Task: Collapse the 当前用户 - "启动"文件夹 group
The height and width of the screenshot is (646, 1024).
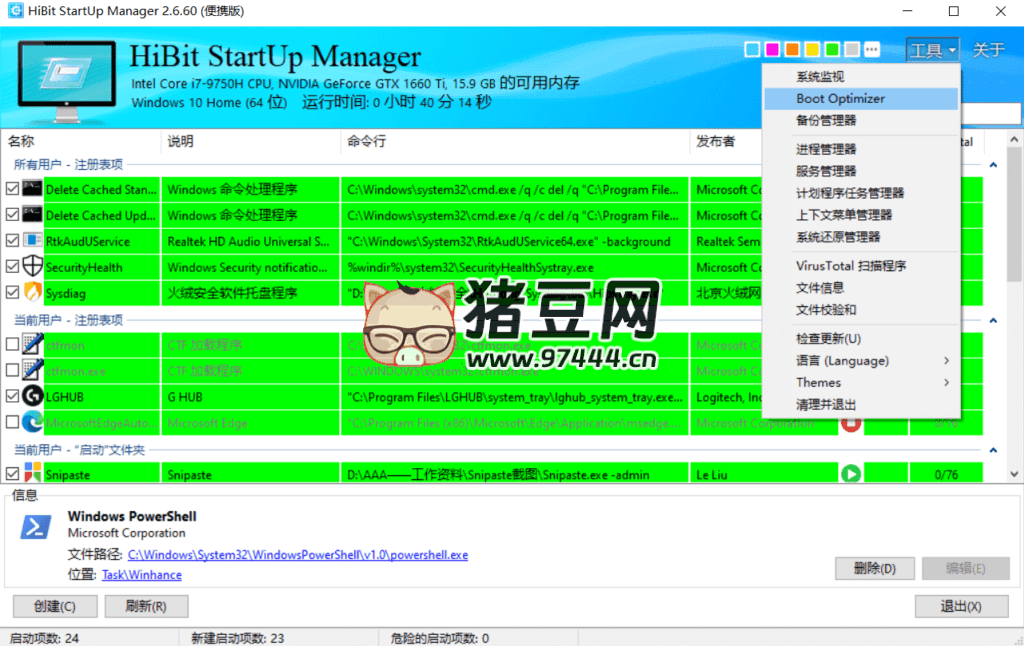Action: (x=993, y=450)
